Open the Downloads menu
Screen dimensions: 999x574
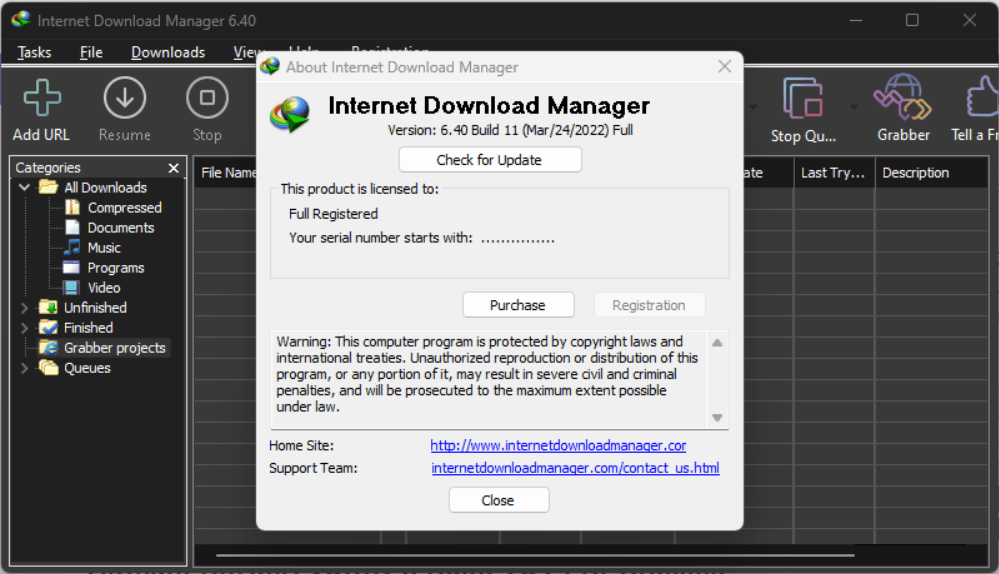(168, 52)
